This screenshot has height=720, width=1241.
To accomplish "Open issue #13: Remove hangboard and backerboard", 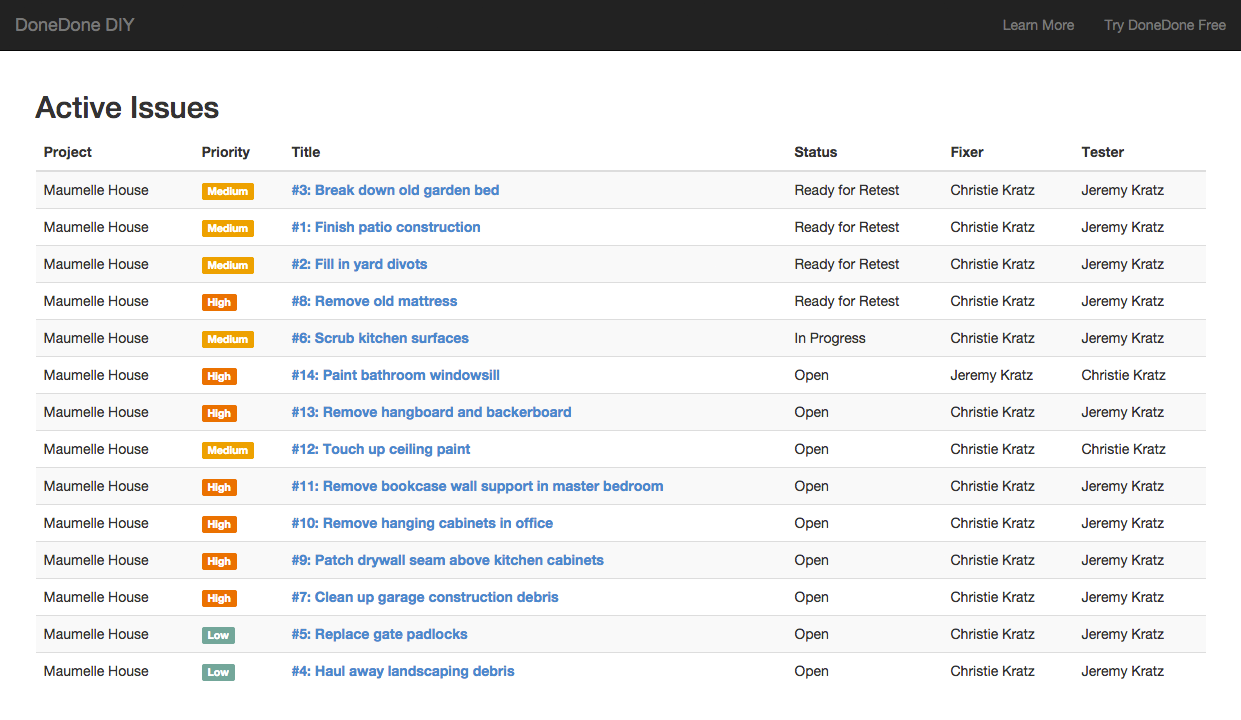I will [431, 412].
